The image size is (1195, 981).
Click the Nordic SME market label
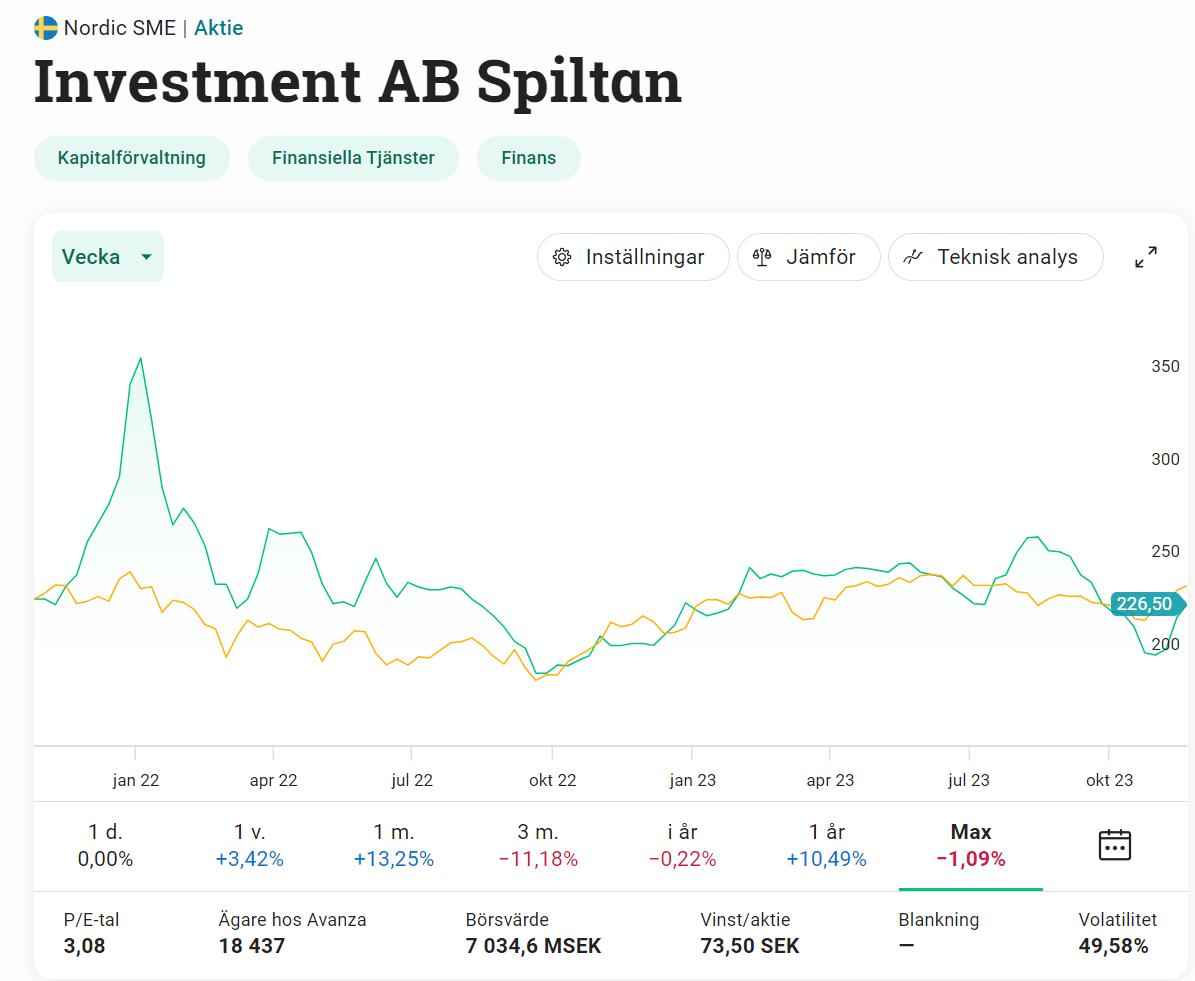(x=120, y=28)
